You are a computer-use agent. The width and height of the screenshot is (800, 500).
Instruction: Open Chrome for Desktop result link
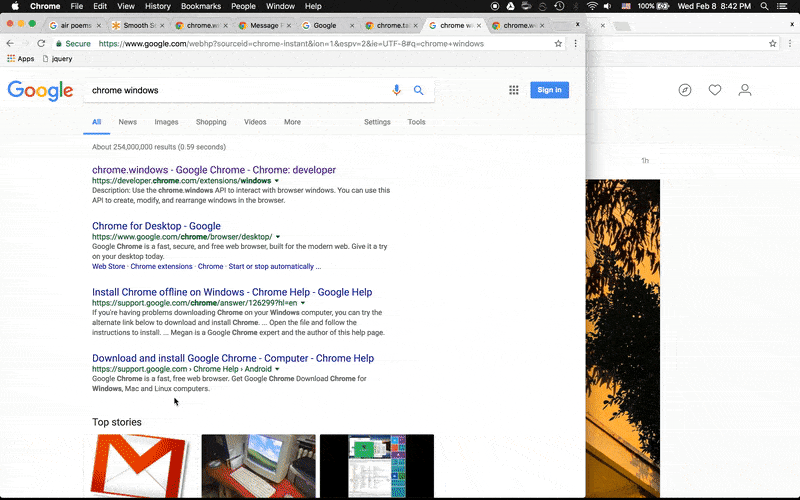[x=156, y=226]
